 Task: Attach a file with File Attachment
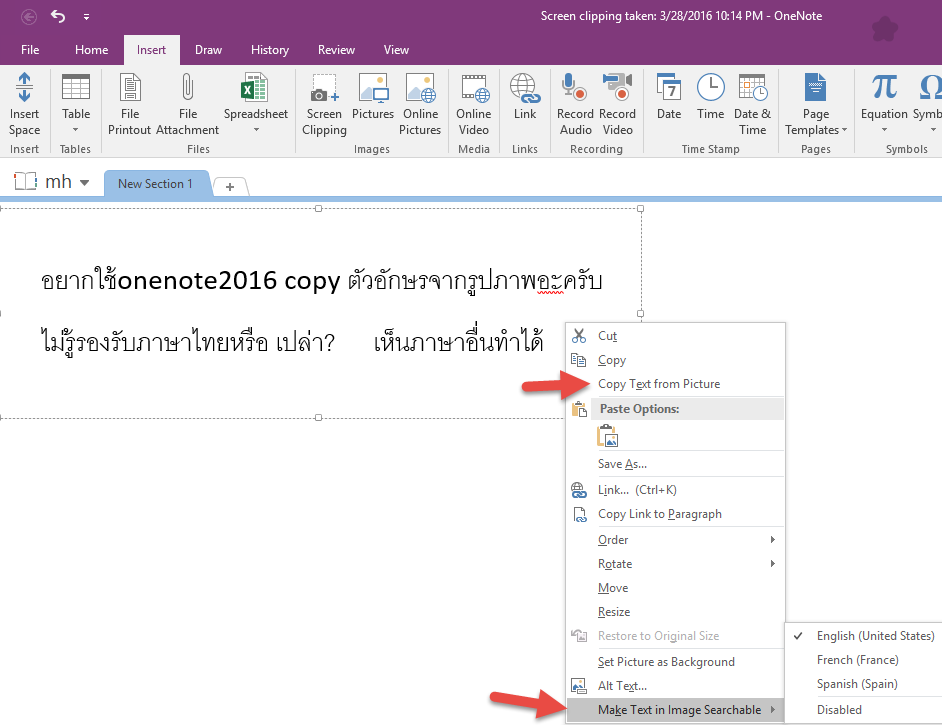tap(187, 104)
